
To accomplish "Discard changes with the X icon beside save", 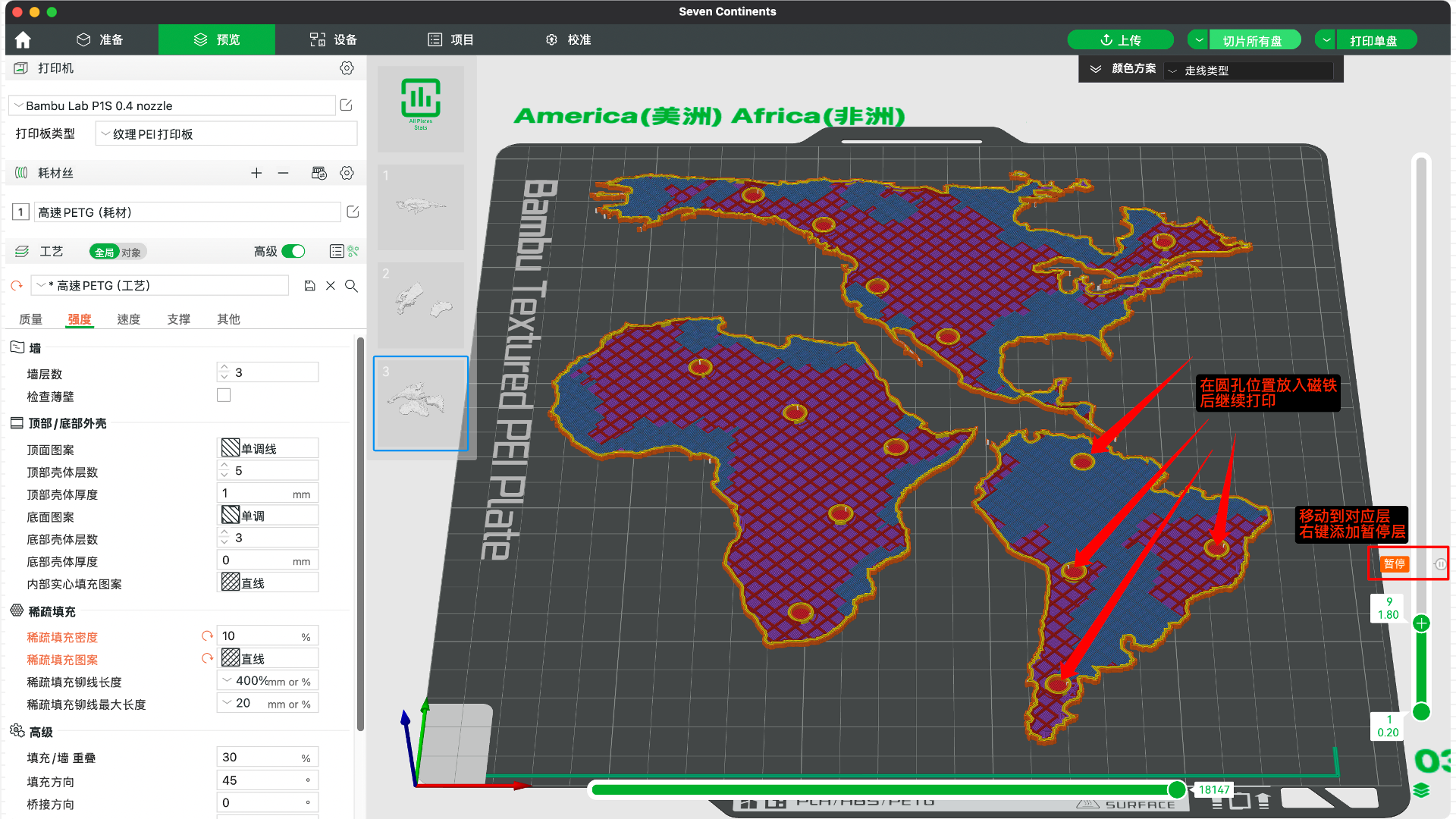I will click(x=331, y=286).
